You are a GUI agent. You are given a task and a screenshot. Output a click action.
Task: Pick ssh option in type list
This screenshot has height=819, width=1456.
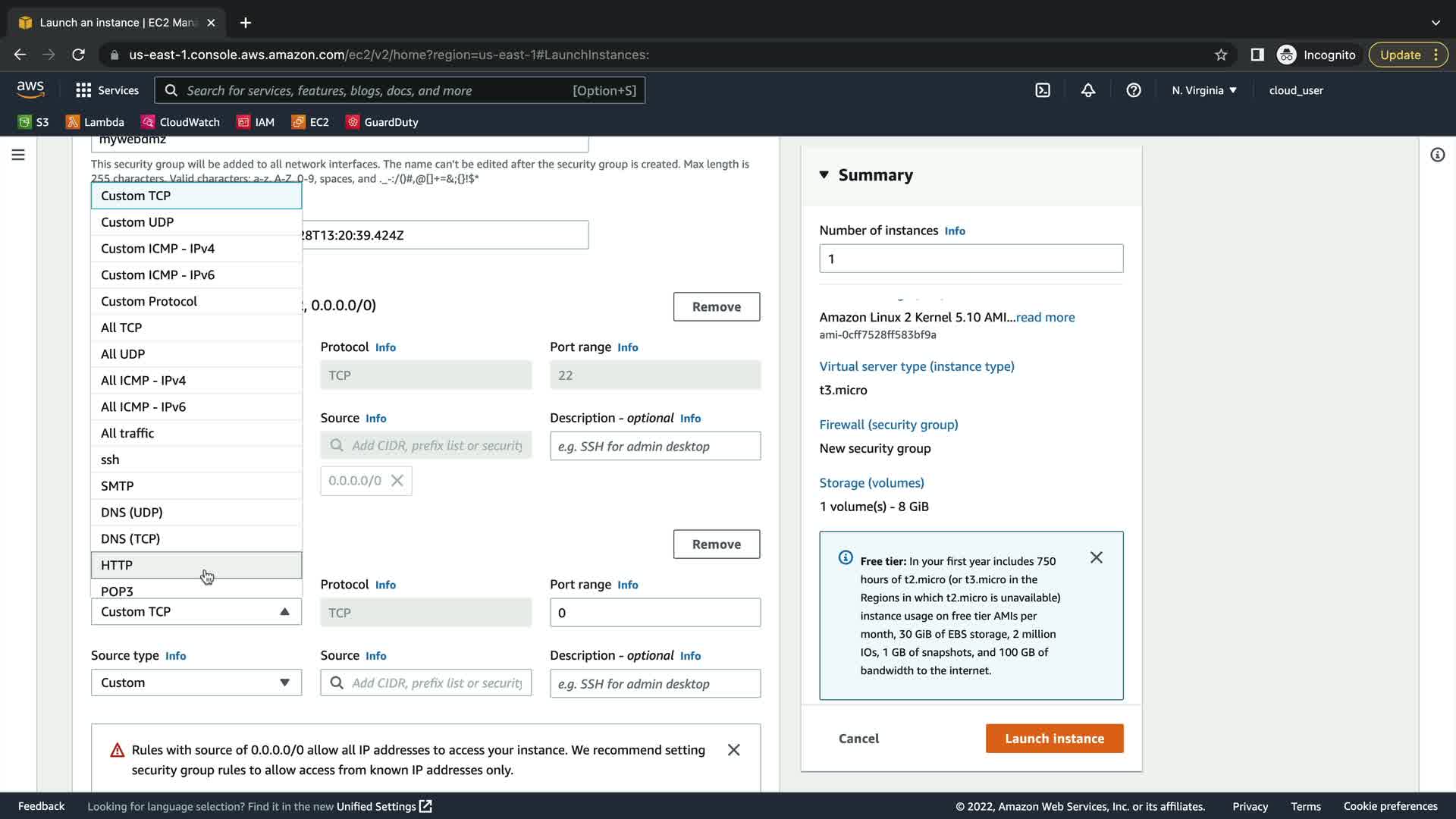(110, 460)
